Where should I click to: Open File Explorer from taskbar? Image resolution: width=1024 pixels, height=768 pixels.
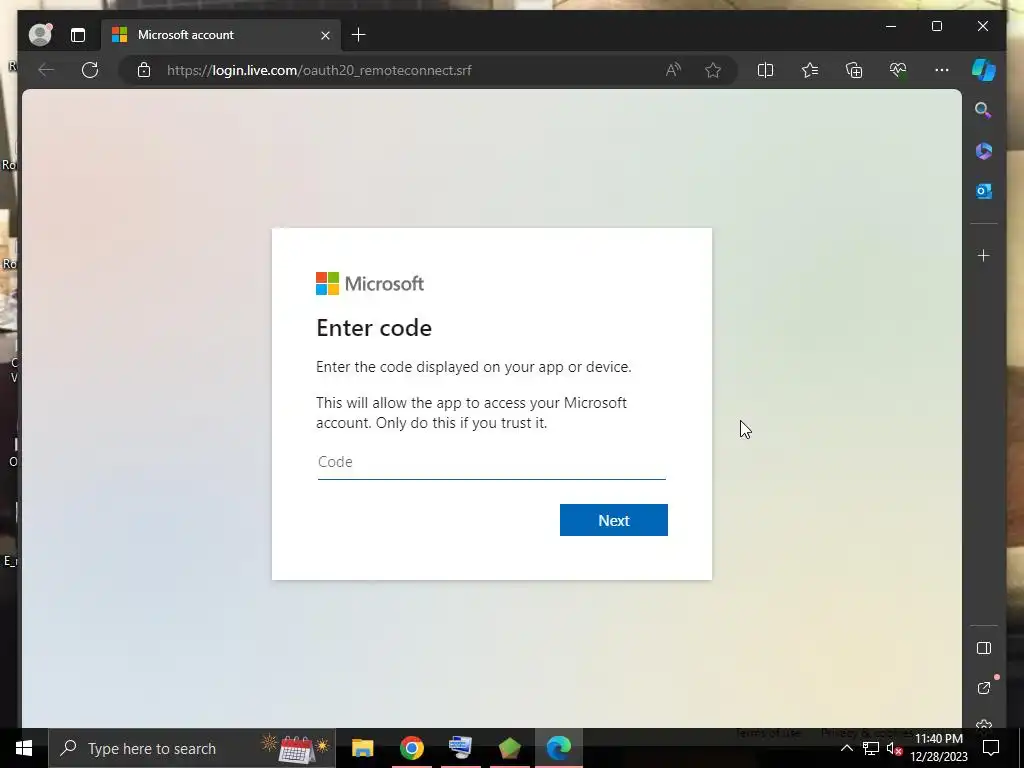click(362, 748)
